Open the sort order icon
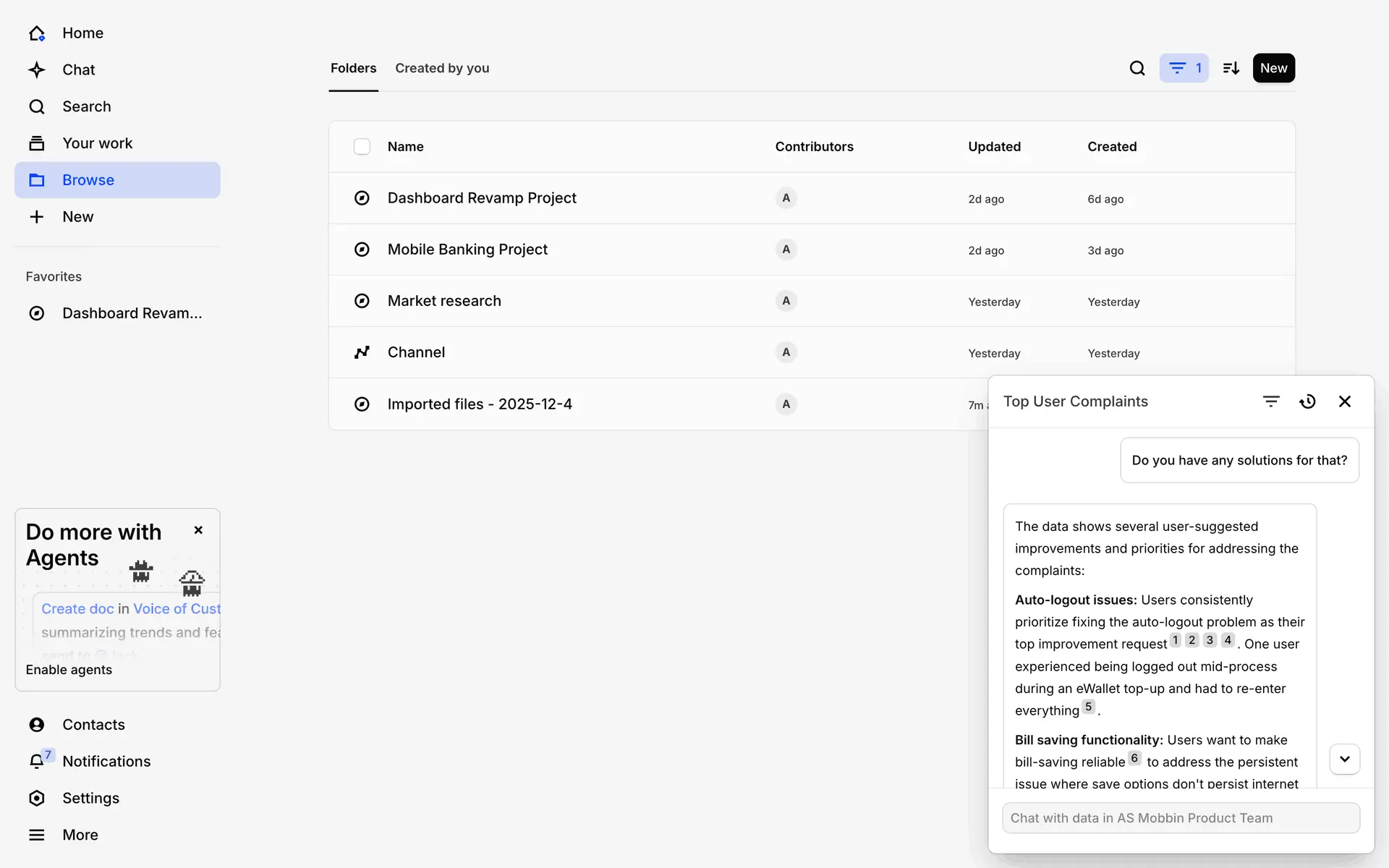This screenshot has height=868, width=1389. point(1231,68)
